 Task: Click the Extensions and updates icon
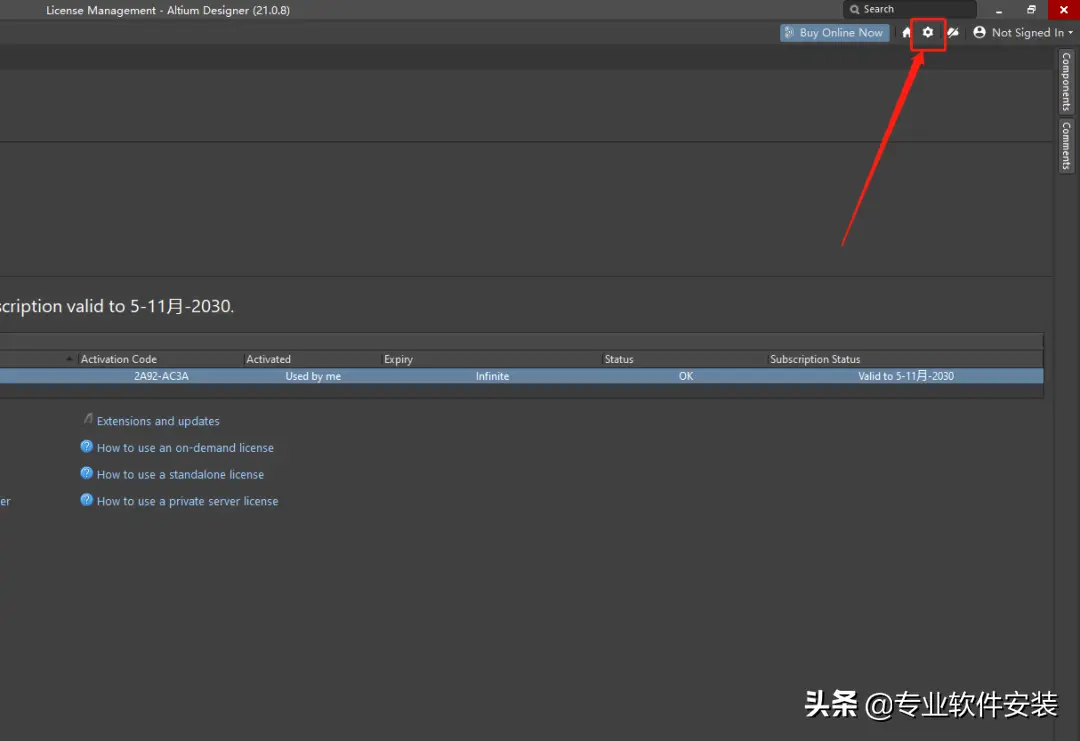pyautogui.click(x=87, y=419)
